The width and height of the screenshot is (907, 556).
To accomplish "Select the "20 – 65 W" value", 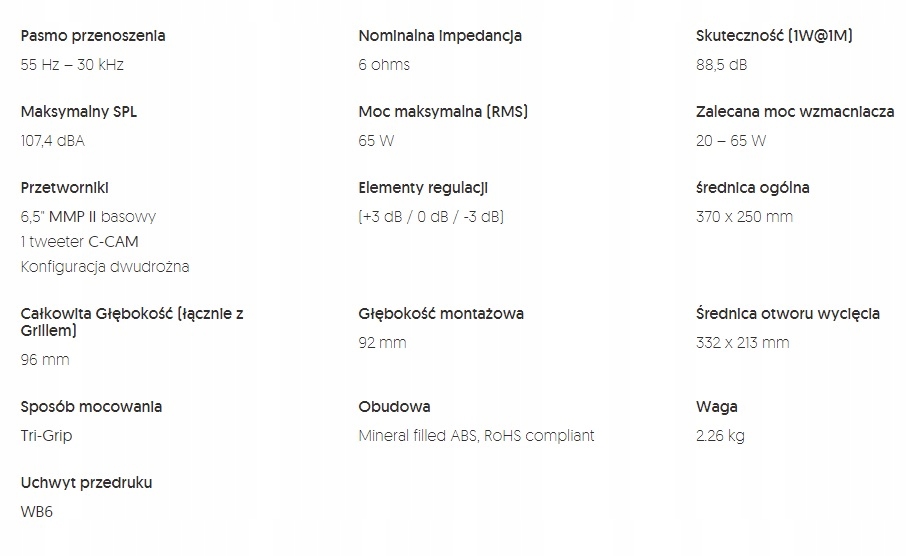I will coord(731,141).
